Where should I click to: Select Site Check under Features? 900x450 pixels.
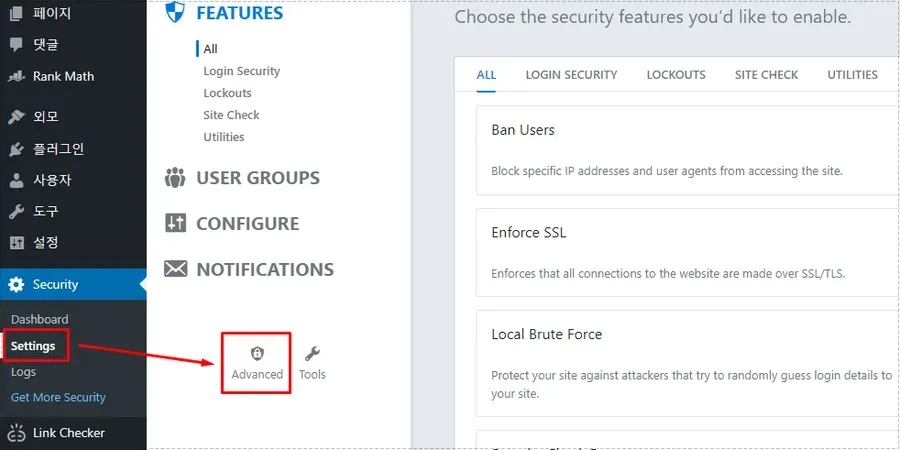pos(231,115)
